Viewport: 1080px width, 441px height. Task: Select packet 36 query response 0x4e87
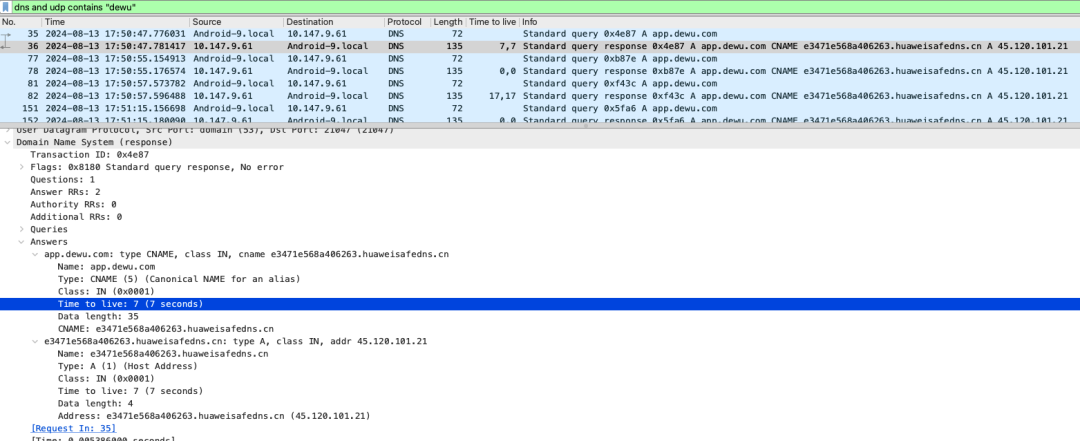pos(540,46)
